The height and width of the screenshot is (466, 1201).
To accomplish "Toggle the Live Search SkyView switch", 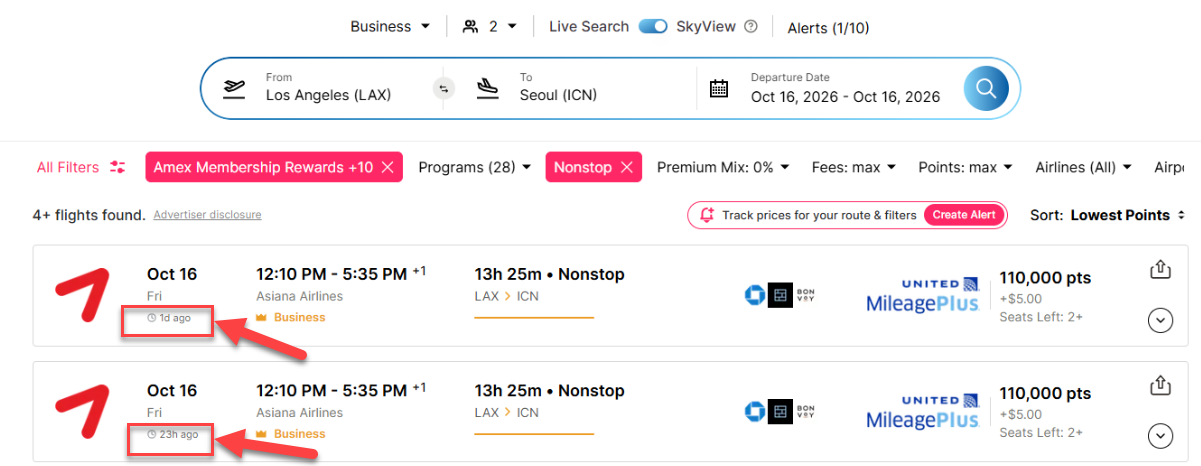I will coord(653,27).
